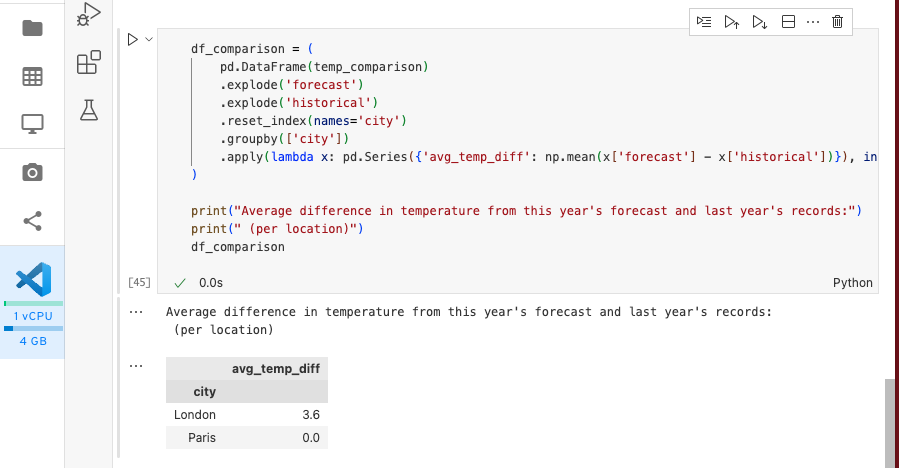Screen dimensions: 899x468
Task: Open more cell actions ellipsis
Action: pos(813,21)
